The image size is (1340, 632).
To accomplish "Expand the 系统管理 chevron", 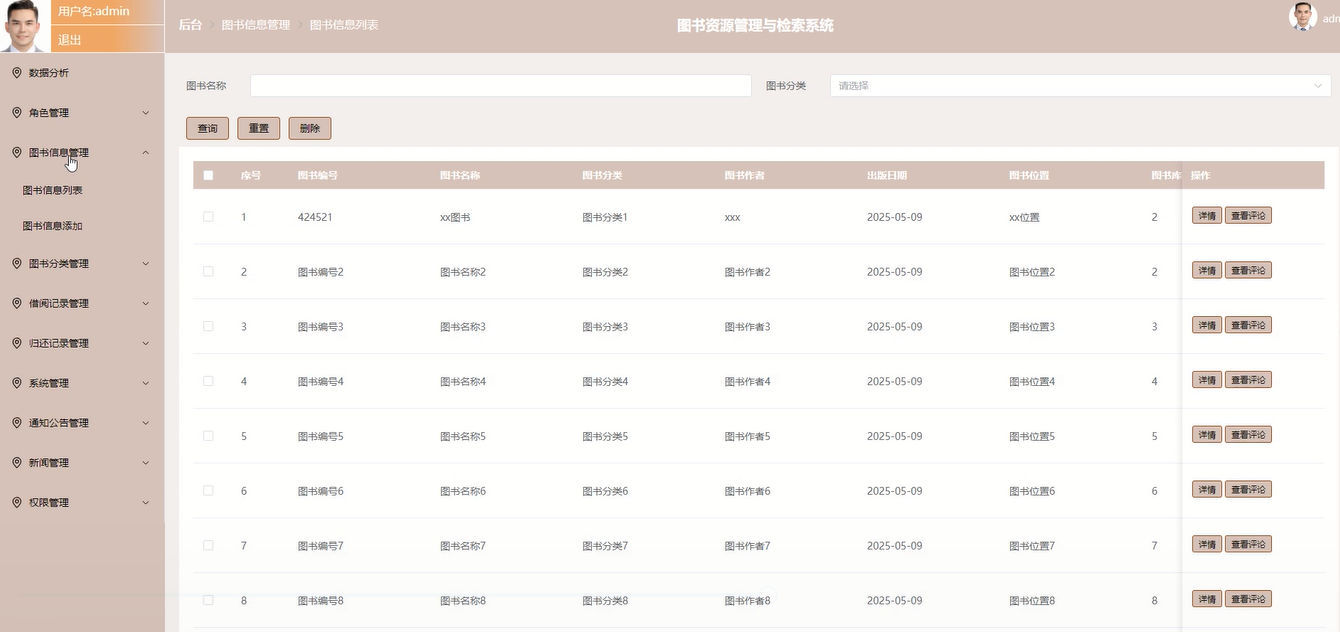I will 146,383.
